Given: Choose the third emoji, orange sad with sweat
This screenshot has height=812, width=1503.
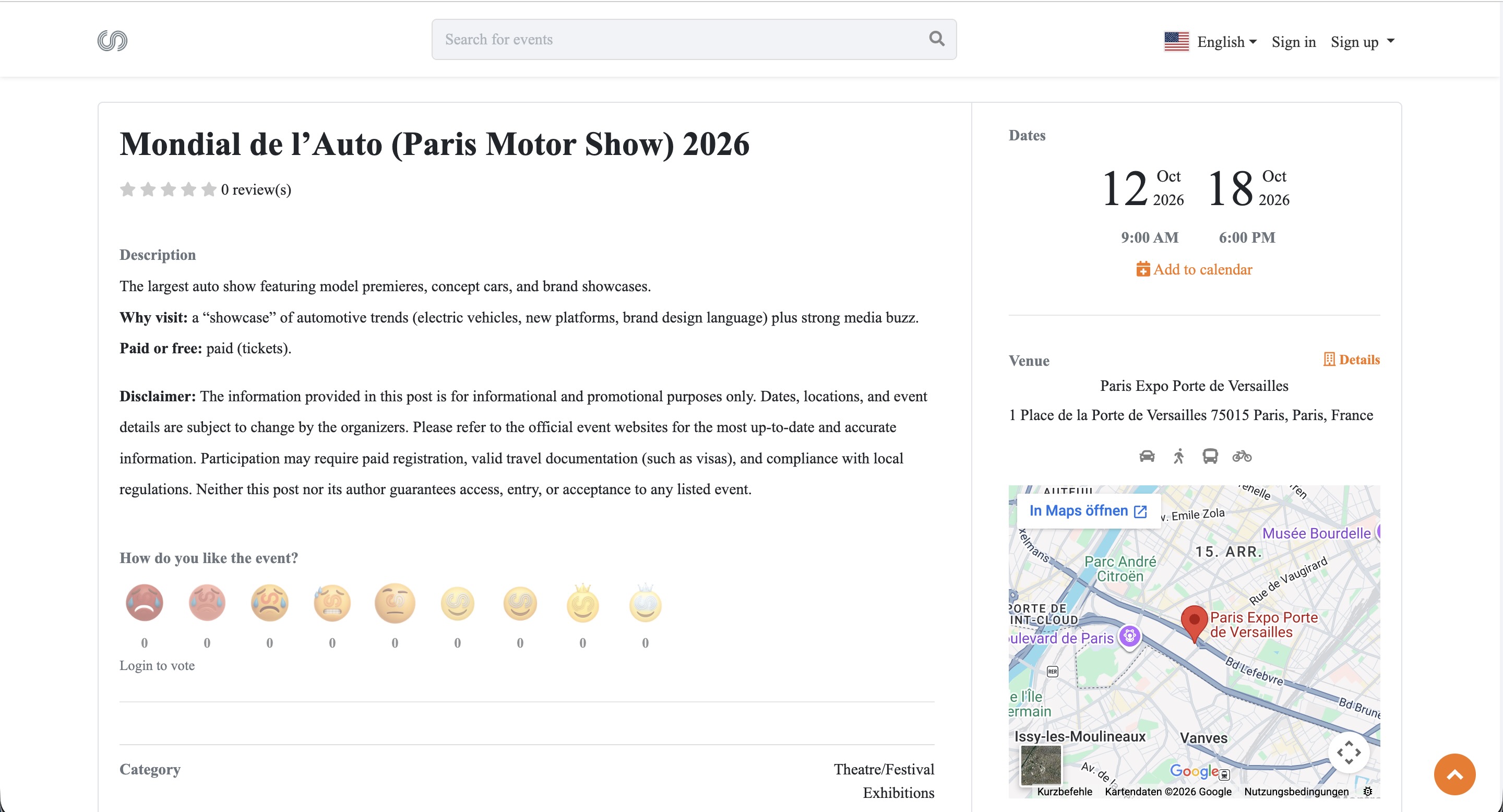Looking at the screenshot, I should click(x=270, y=603).
